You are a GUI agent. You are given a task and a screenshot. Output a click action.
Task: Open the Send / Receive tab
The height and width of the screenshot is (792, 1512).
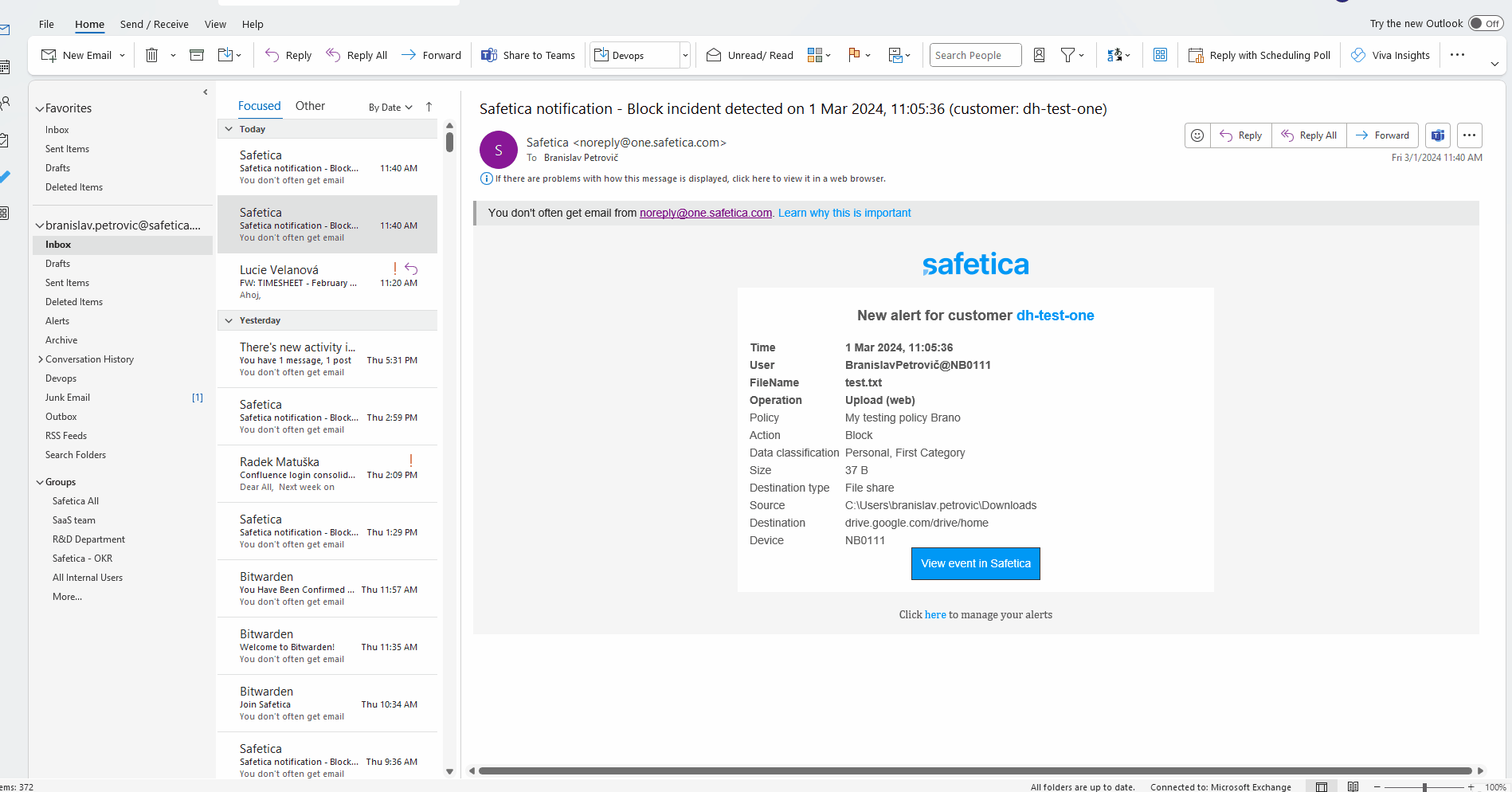point(155,24)
